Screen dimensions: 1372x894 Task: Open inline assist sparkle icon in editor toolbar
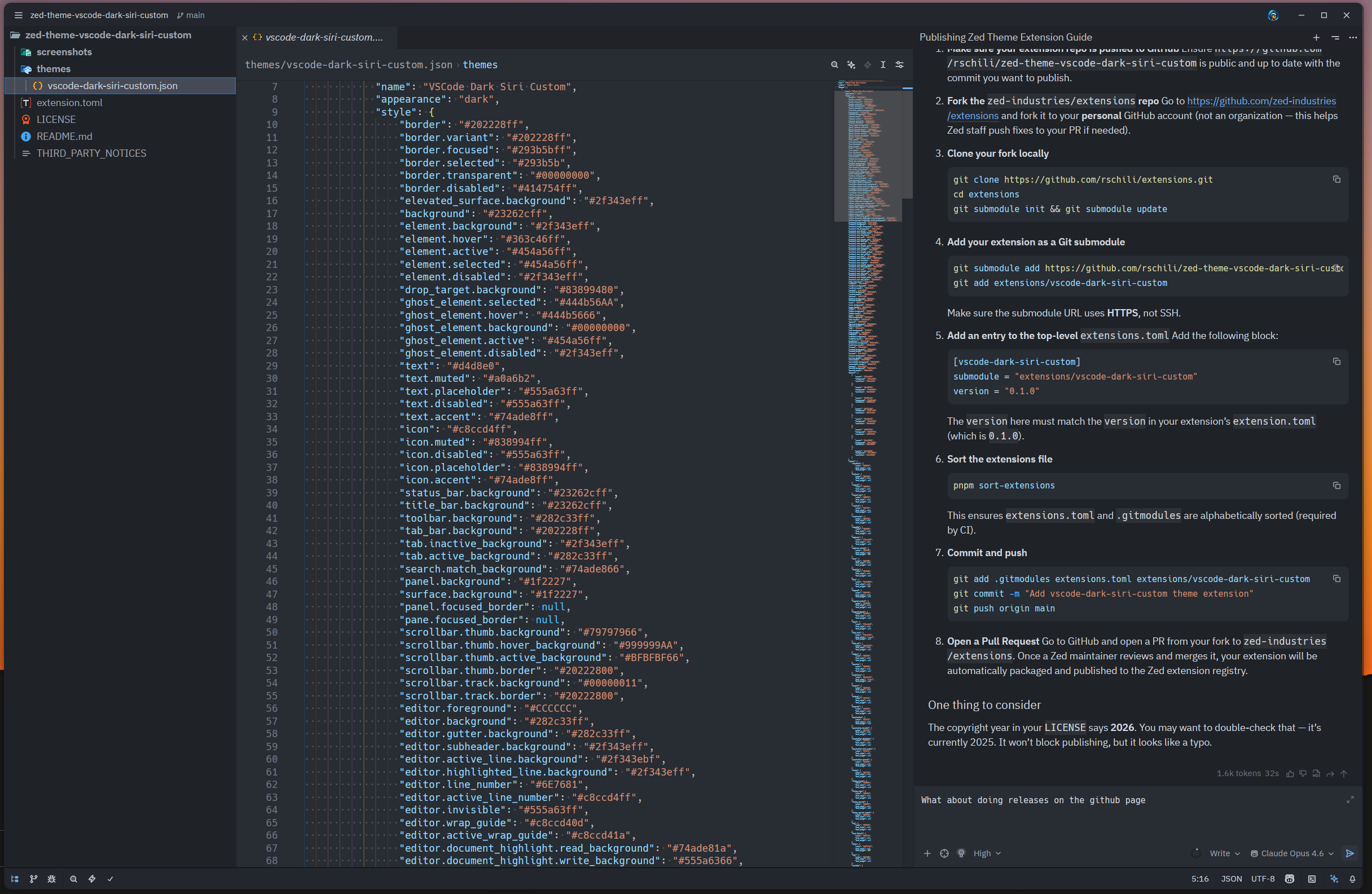tap(851, 64)
